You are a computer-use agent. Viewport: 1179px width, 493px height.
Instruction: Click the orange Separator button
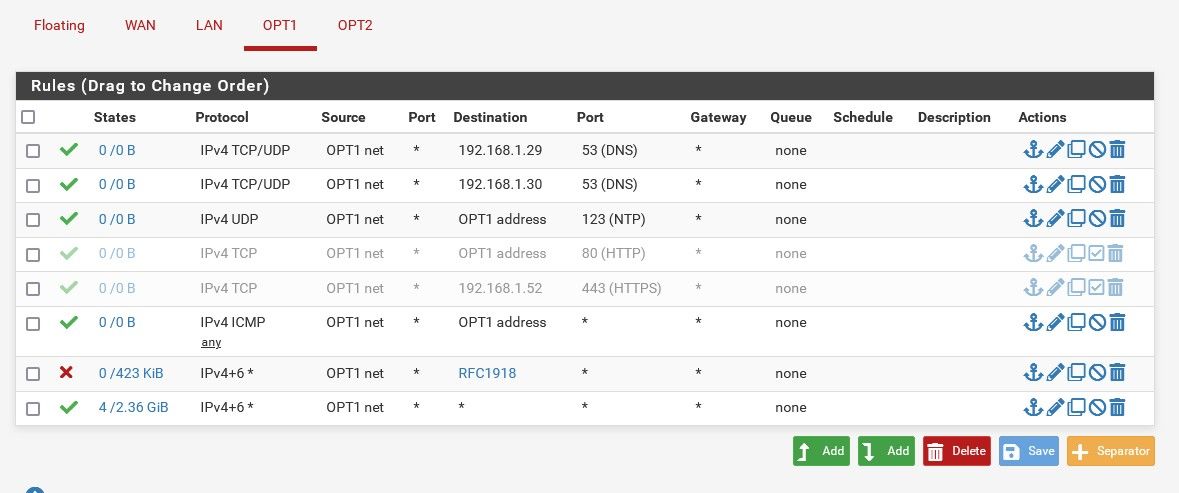coord(1111,451)
